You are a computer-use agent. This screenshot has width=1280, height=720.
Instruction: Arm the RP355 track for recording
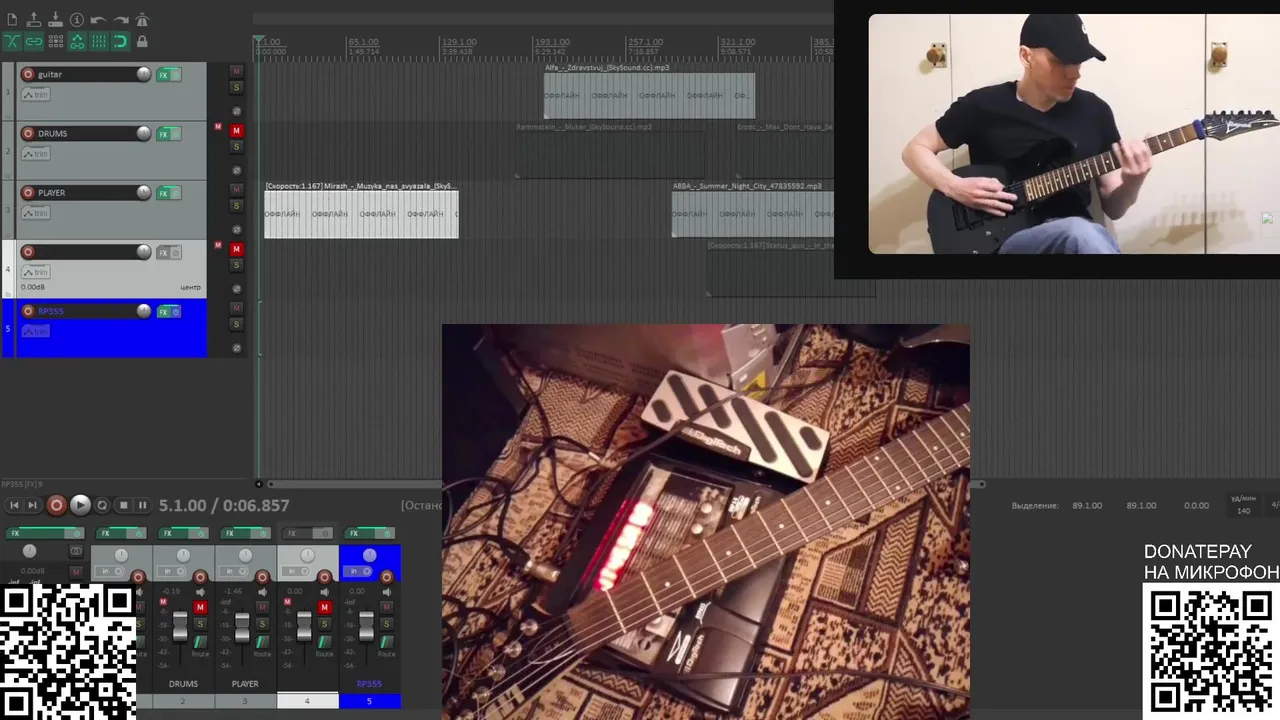[x=28, y=311]
